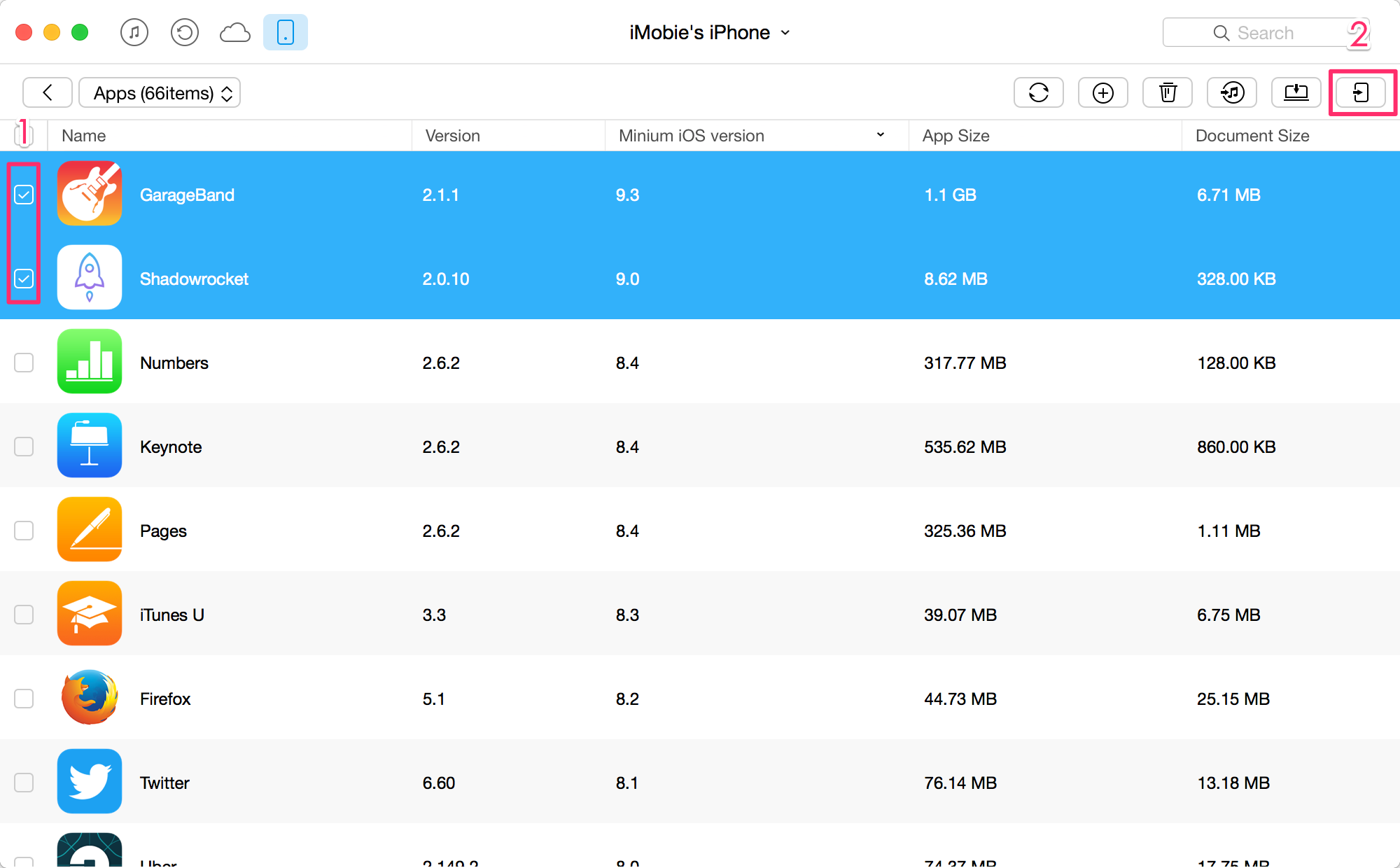Click the Keynote app icon
Image resolution: width=1400 pixels, height=868 pixels.
pyautogui.click(x=90, y=445)
